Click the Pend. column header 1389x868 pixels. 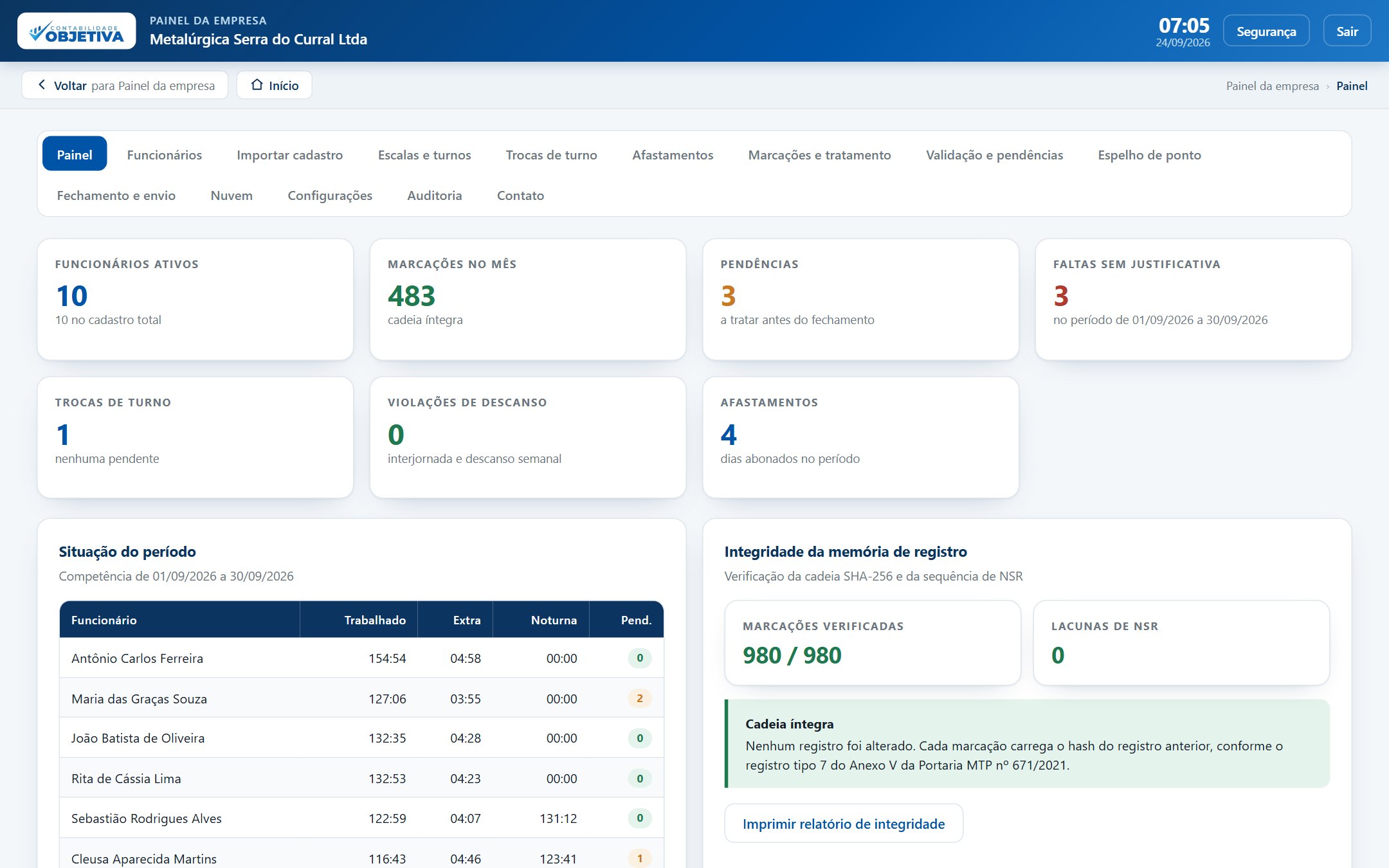[x=626, y=620]
